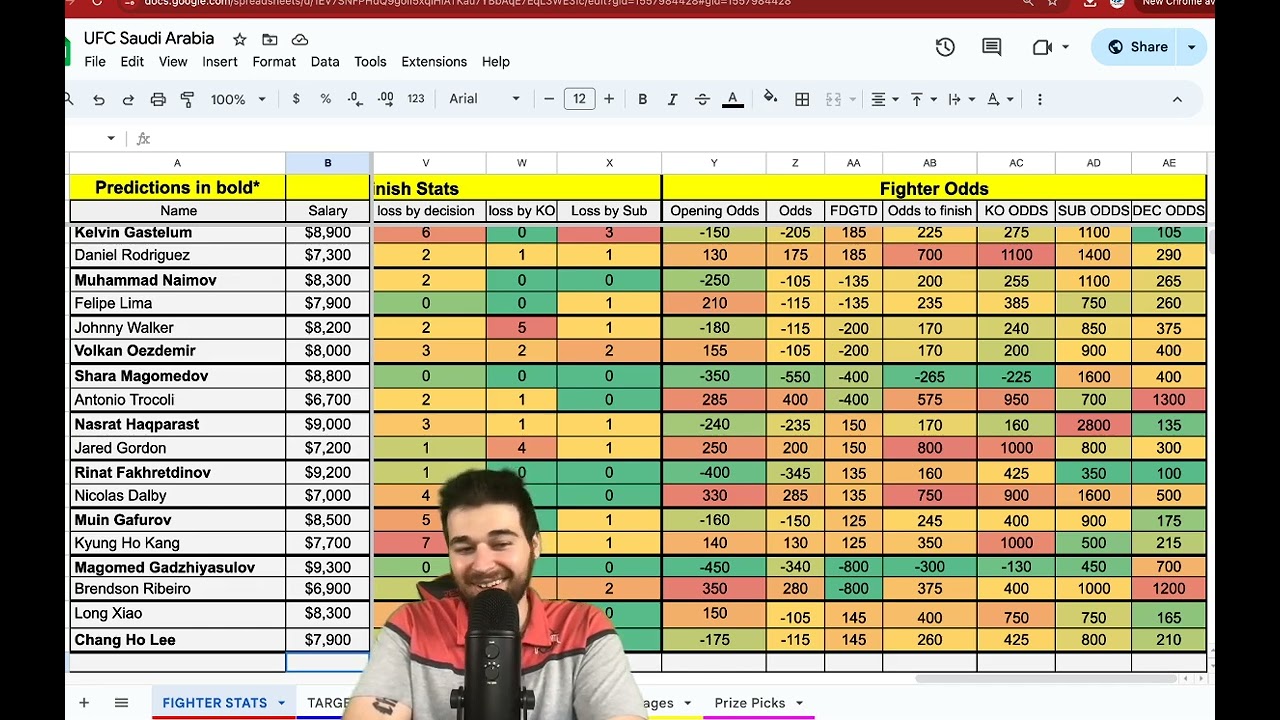Screen dimensions: 1280x720
Task: Click the font size field
Action: pos(579,99)
